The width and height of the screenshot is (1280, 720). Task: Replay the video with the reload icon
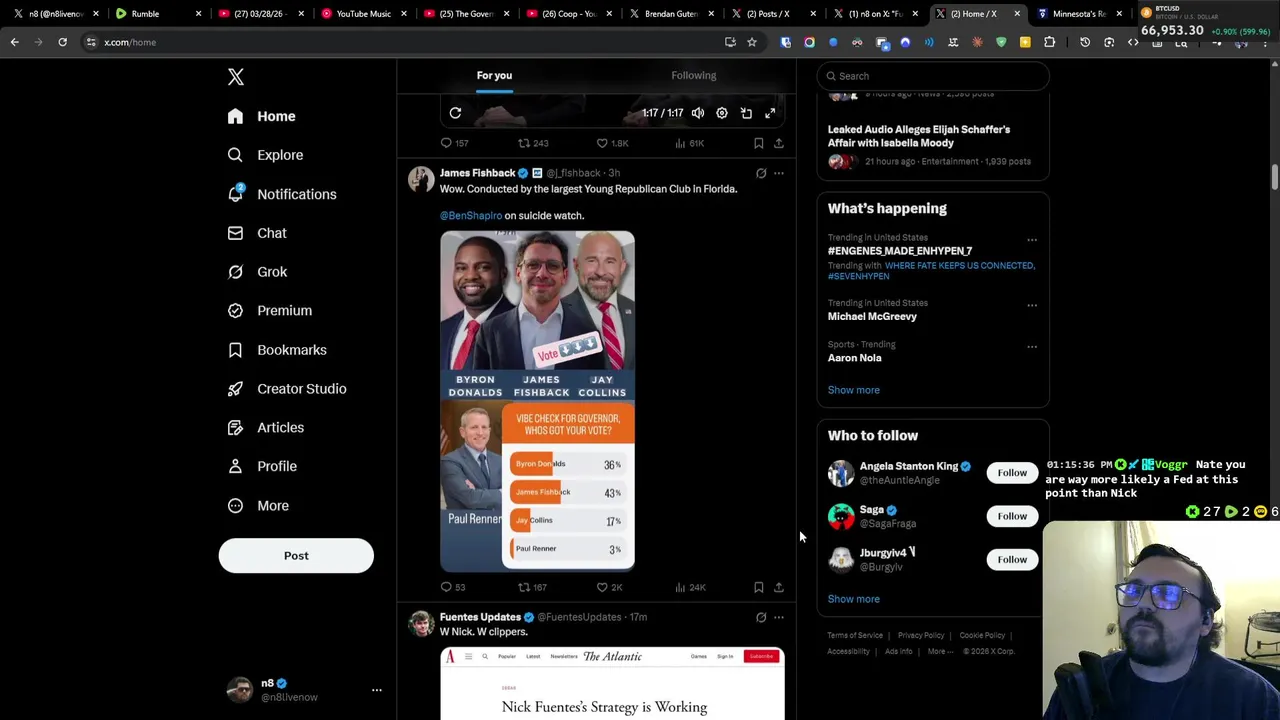[x=455, y=113]
